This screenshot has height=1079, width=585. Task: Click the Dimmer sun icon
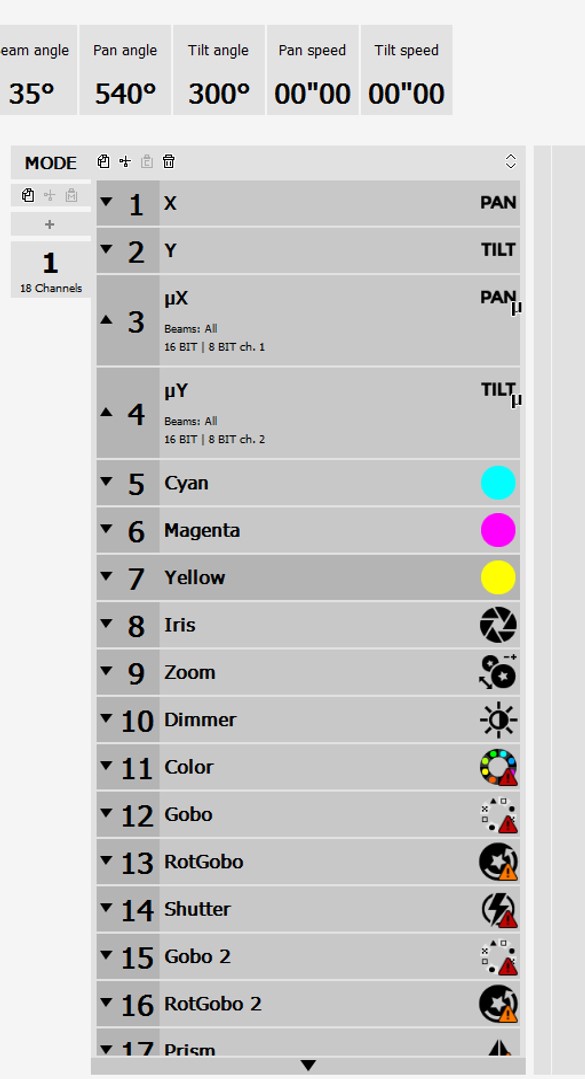coord(498,720)
